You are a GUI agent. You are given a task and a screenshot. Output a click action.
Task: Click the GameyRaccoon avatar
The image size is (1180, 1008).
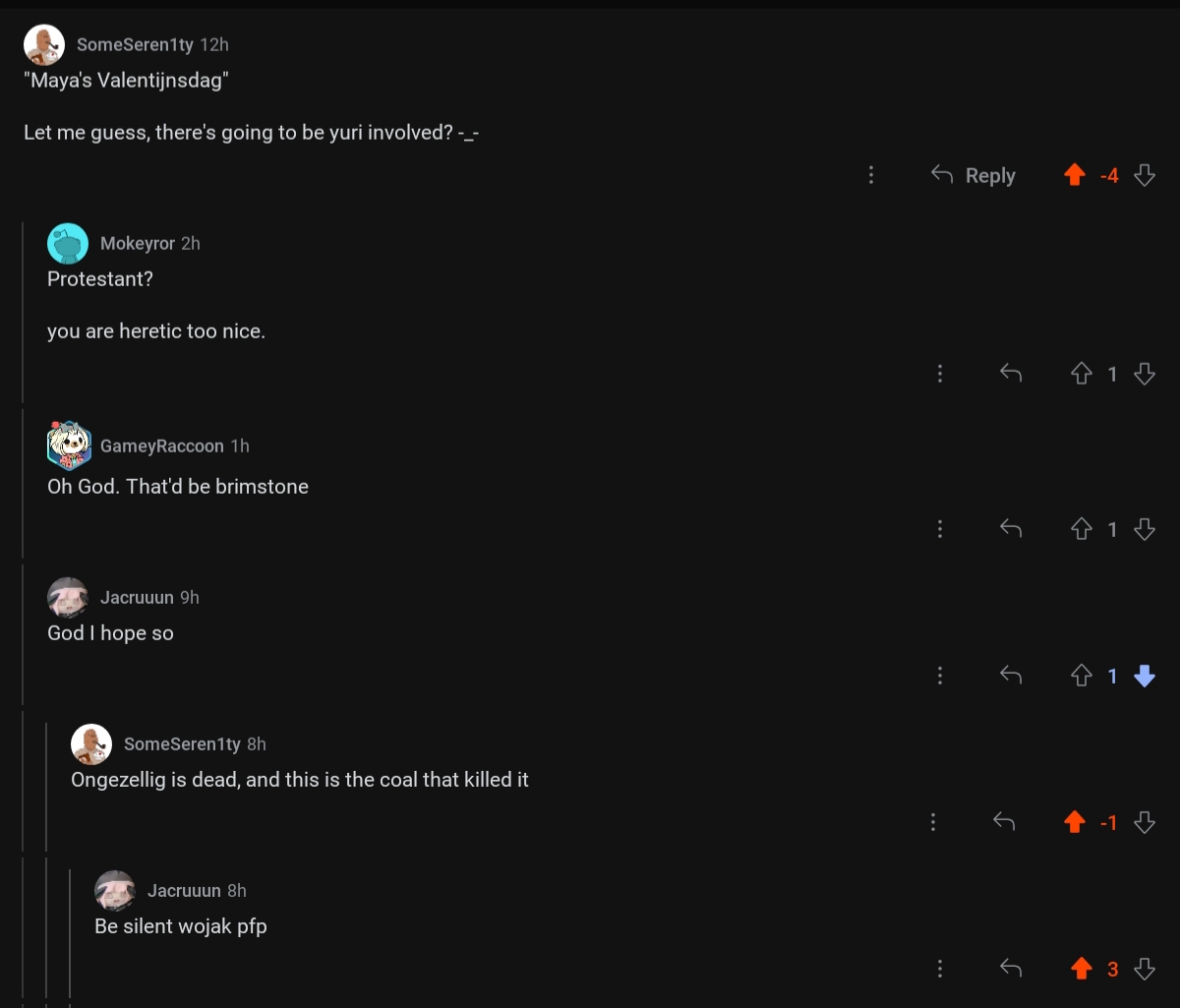(x=69, y=445)
